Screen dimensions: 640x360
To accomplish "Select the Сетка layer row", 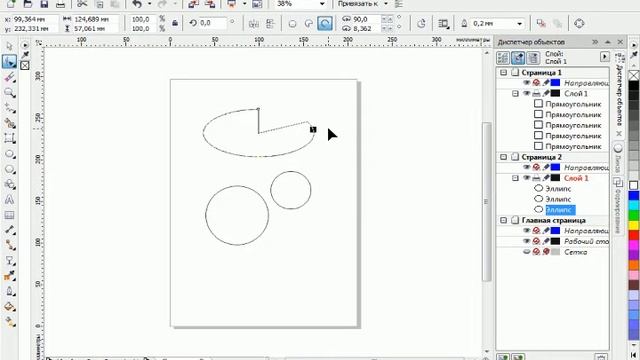I will pos(576,252).
